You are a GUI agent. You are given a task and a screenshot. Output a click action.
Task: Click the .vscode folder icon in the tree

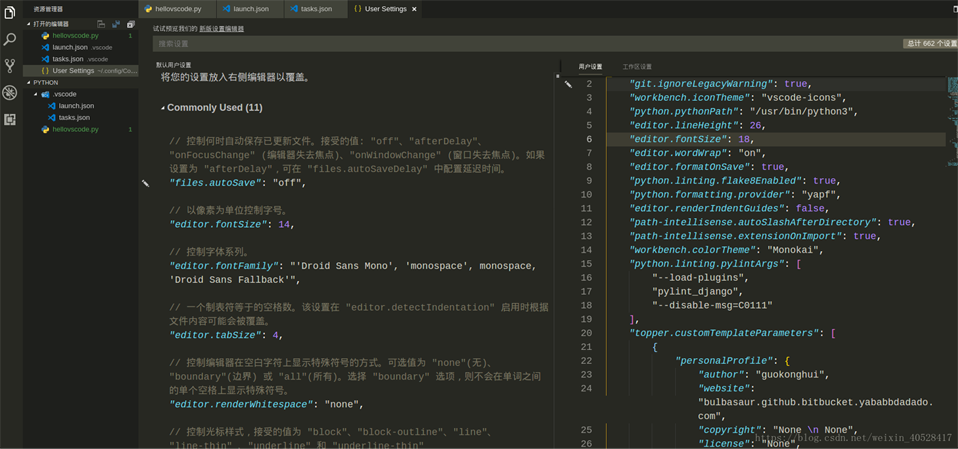coord(45,95)
